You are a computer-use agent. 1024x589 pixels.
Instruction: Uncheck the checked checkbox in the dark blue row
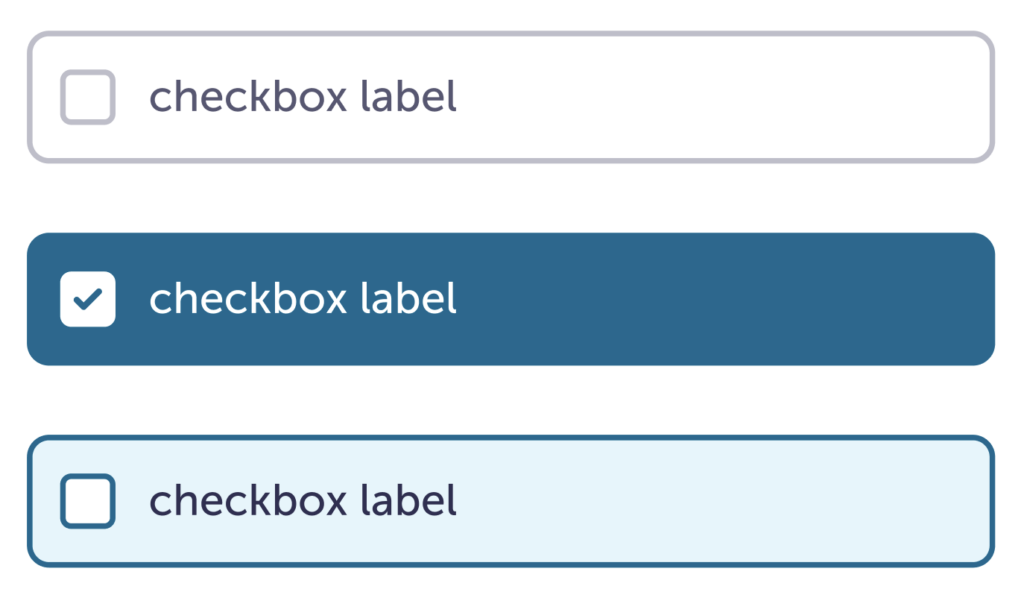click(88, 299)
